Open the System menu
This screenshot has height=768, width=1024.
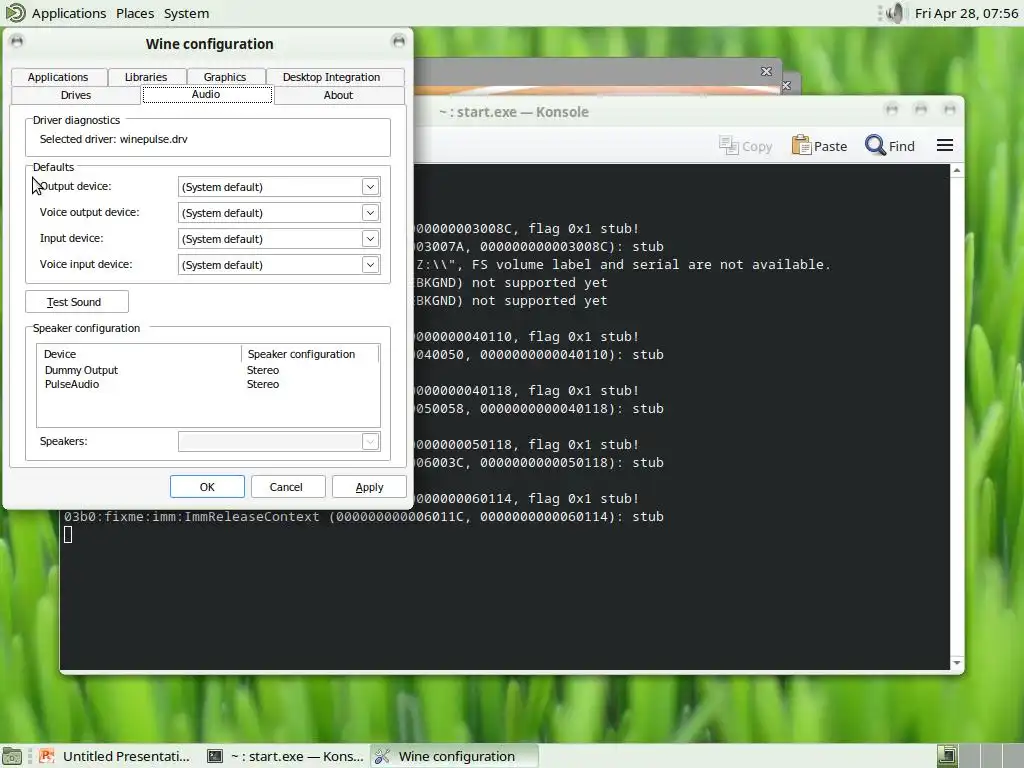[x=186, y=13]
